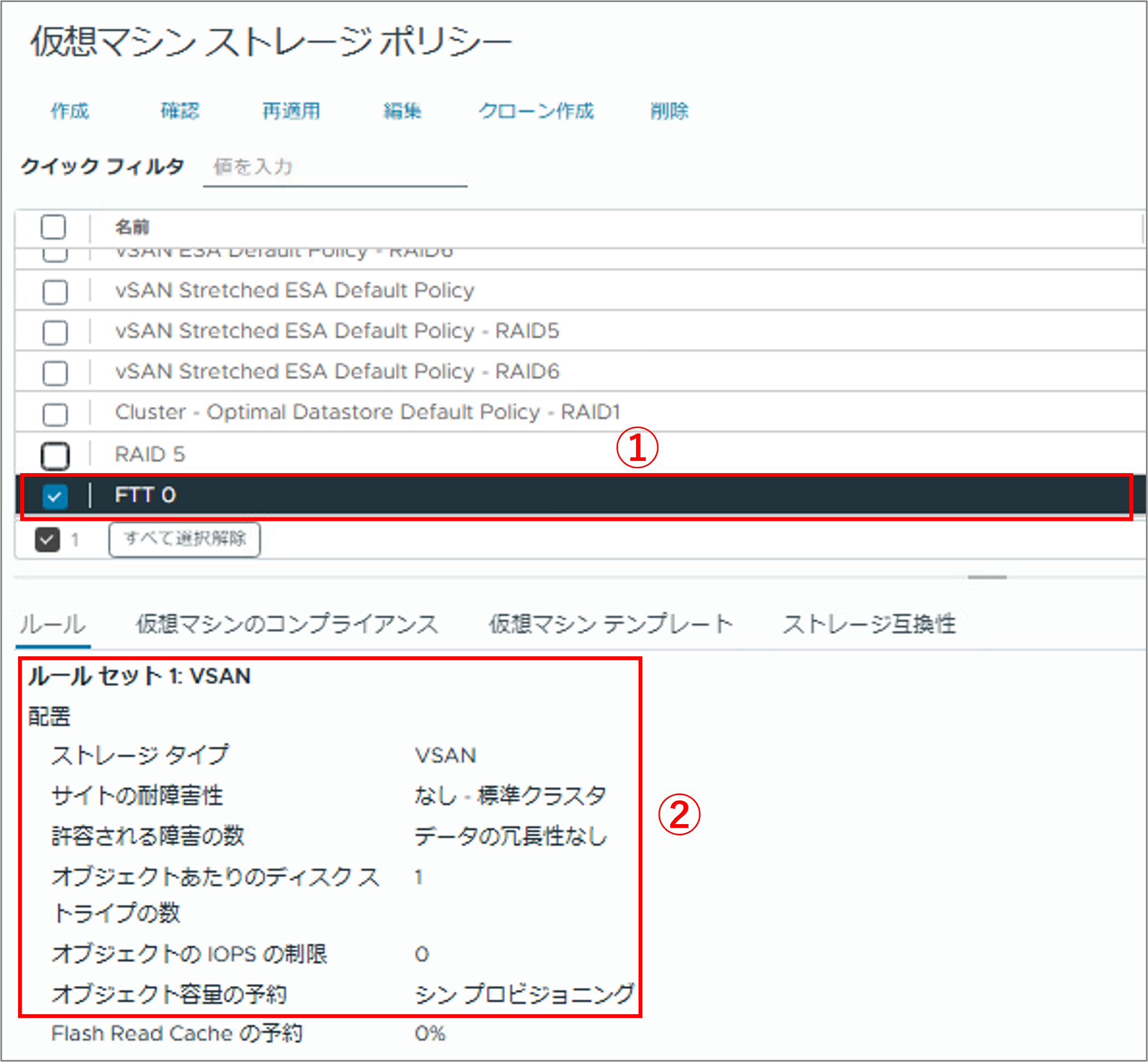
Task: Click the なし - 標準クラスタ value
Action: pyautogui.click(x=511, y=795)
